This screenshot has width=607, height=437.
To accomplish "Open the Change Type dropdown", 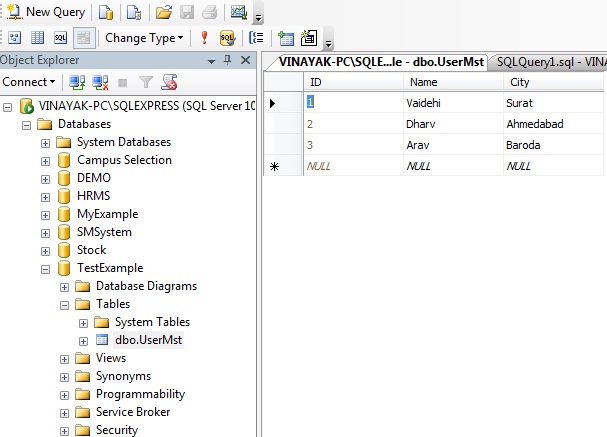I will 144,38.
